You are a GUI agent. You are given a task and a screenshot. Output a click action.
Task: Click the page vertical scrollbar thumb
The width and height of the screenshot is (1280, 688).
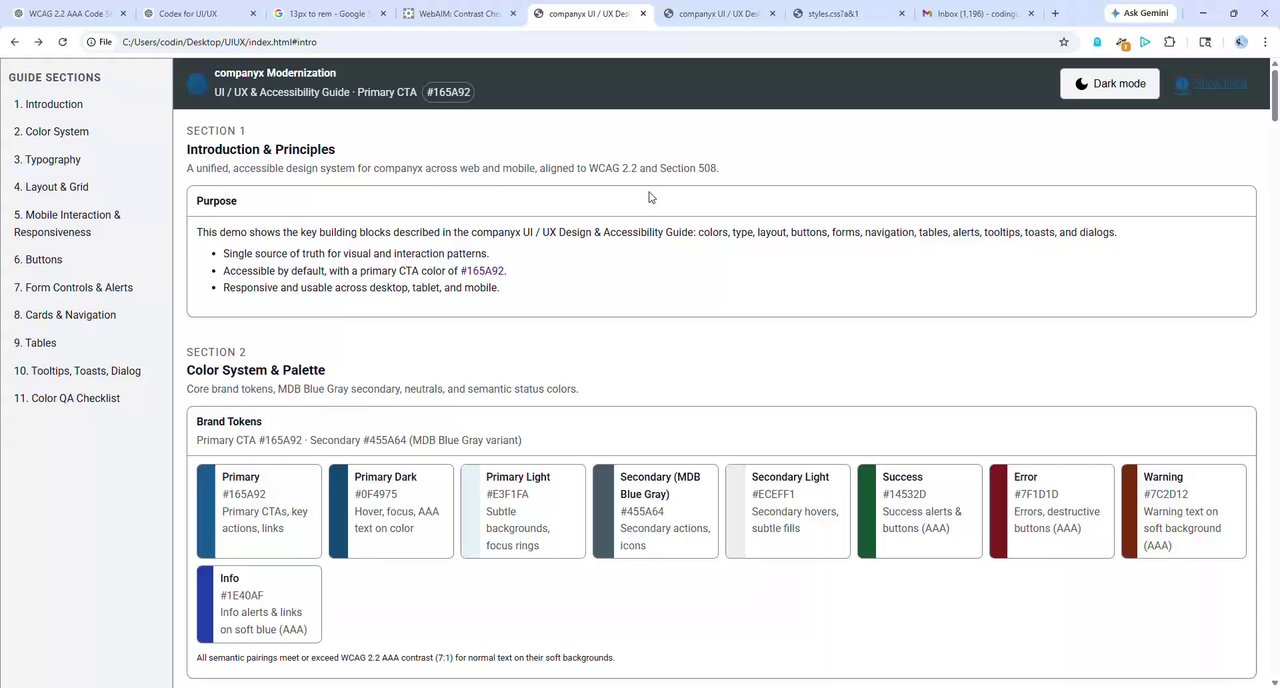tap(1275, 98)
